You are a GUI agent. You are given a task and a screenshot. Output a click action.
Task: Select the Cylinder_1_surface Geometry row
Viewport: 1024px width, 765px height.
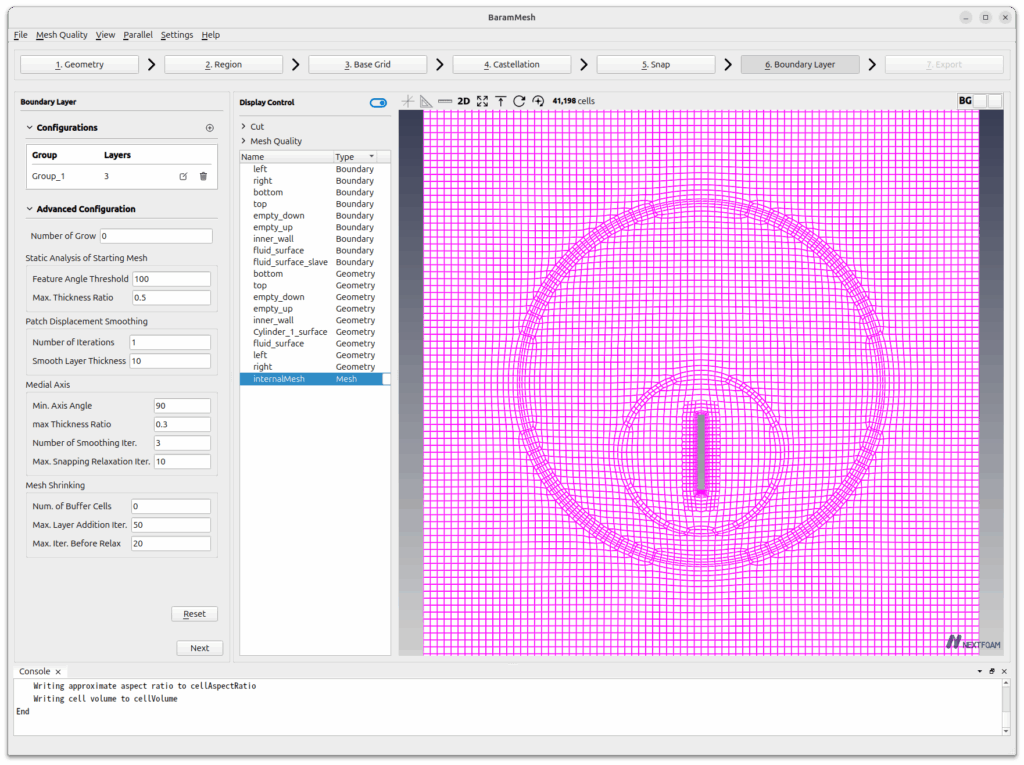(315, 332)
